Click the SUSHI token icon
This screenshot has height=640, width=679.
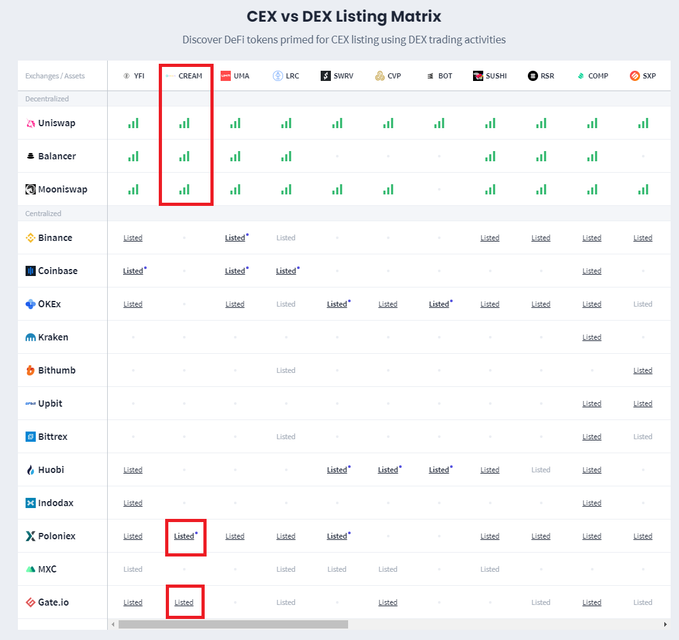(478, 76)
